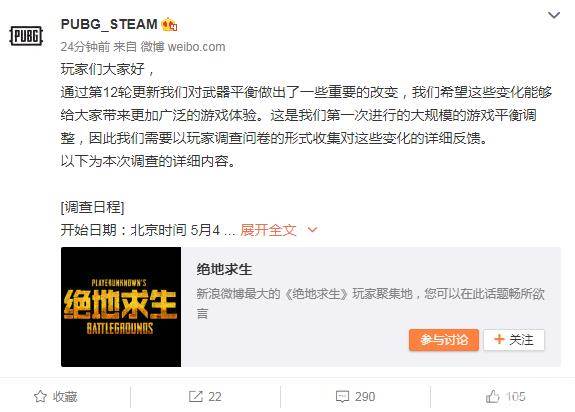575x412 pixels.
Task: Click the orange plus follow icon
Action: [x=499, y=339]
